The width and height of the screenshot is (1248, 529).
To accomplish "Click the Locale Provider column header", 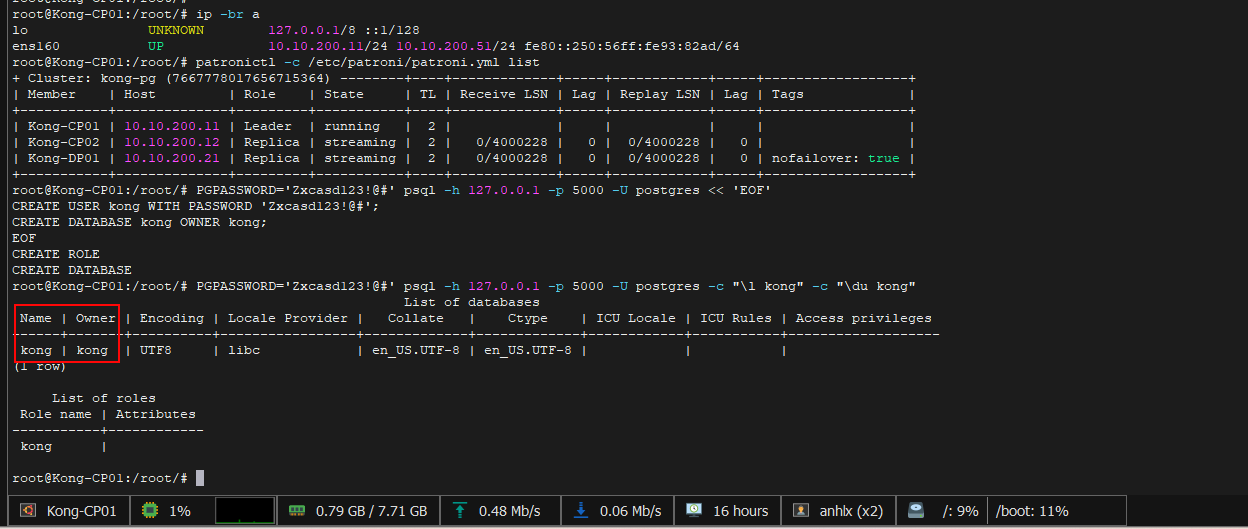I will [288, 318].
